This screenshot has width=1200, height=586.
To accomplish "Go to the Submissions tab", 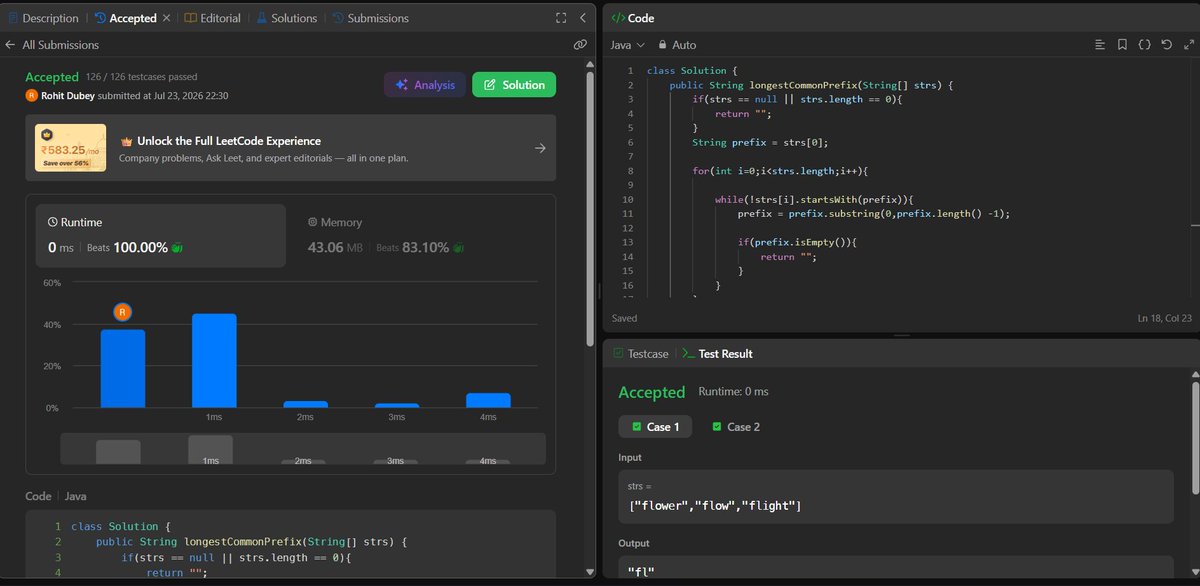I will pyautogui.click(x=370, y=18).
